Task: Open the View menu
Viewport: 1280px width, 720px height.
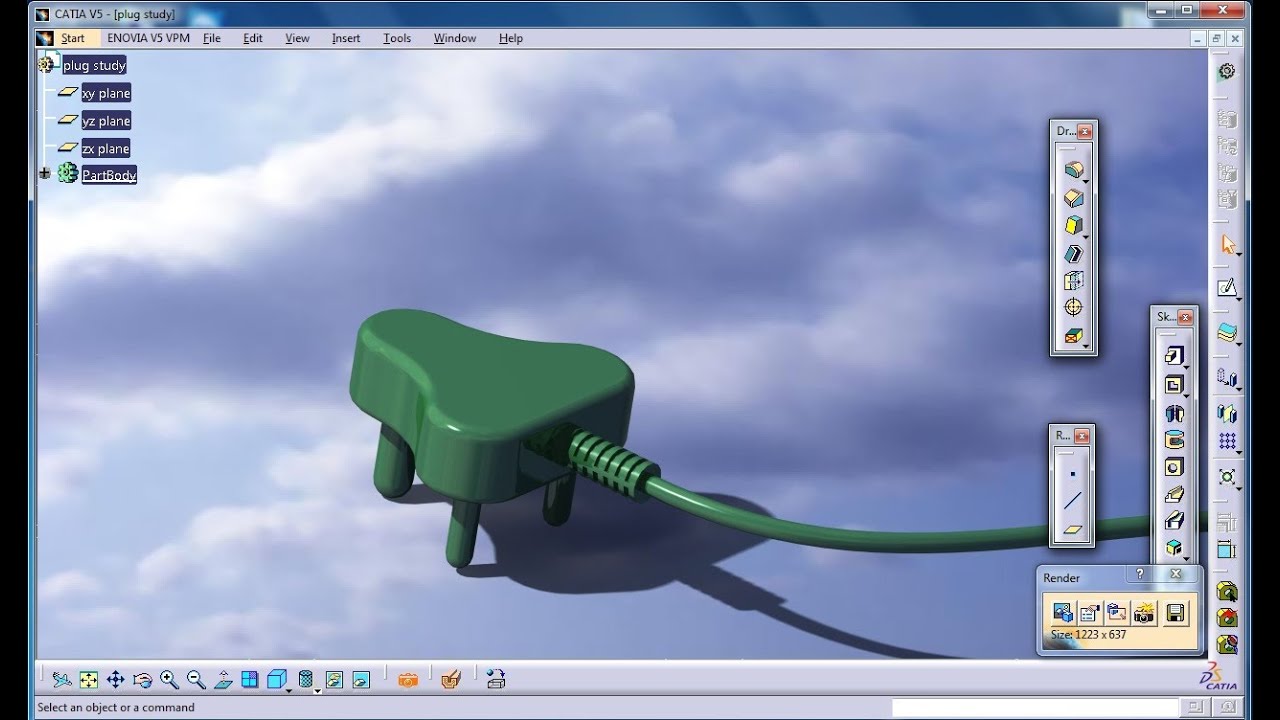Action: 297,38
